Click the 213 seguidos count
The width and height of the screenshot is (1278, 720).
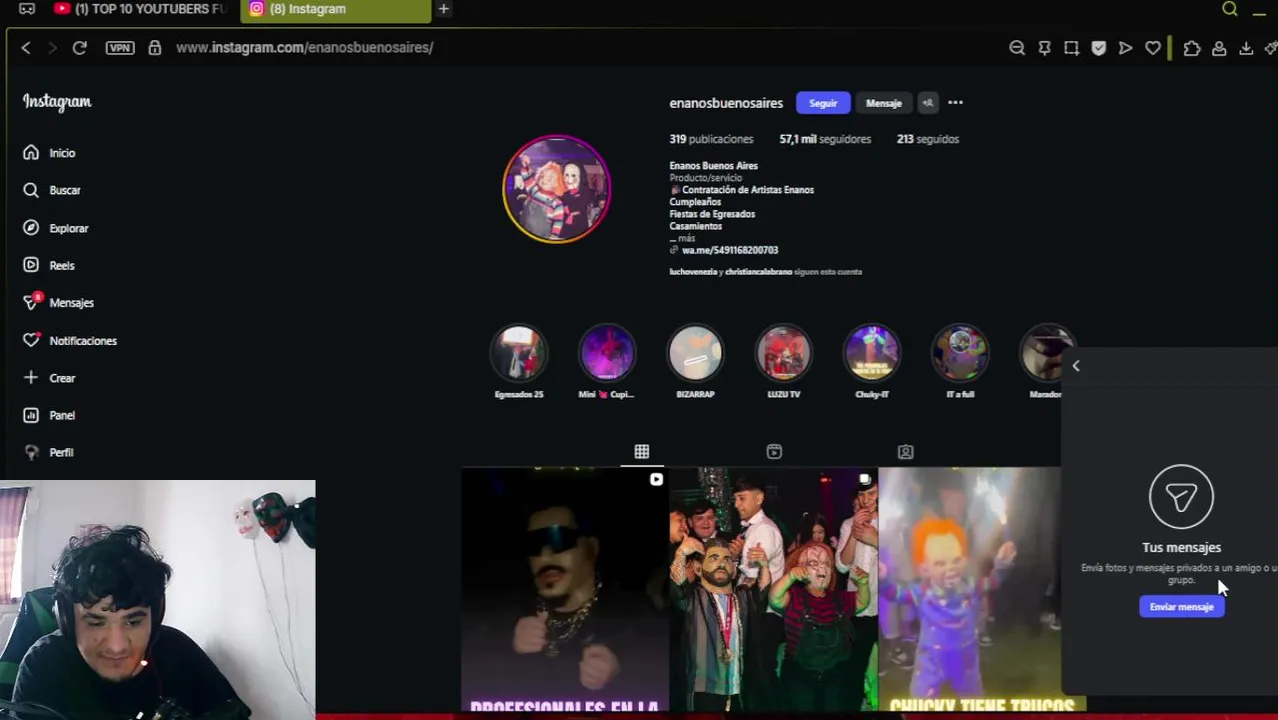(928, 139)
